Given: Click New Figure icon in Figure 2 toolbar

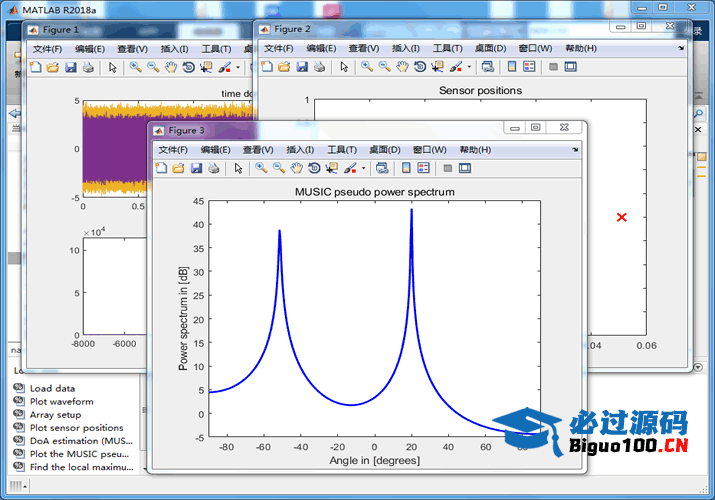Looking at the screenshot, I should point(267,67).
